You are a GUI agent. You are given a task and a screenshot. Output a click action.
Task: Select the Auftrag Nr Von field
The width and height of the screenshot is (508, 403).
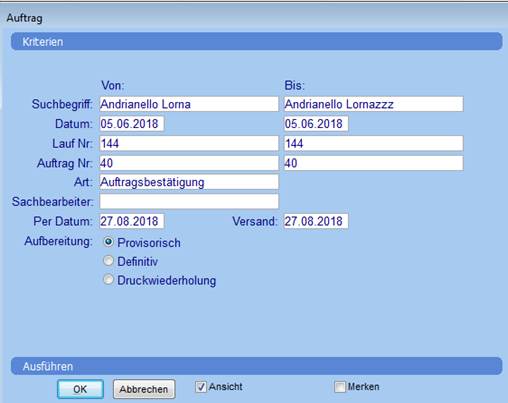pyautogui.click(x=189, y=163)
